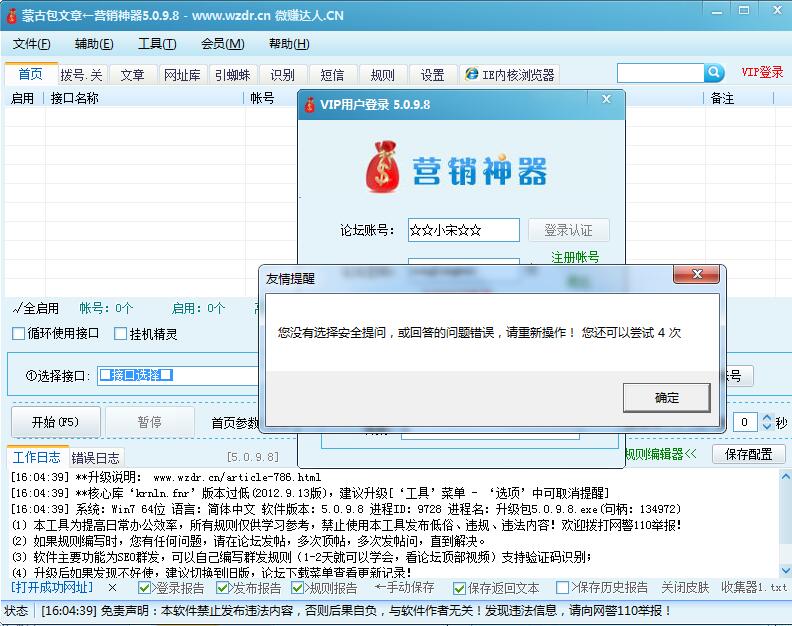The image size is (792, 626).
Task: Click 确定 in the 友情提醒 dialog
Action: [x=667, y=398]
